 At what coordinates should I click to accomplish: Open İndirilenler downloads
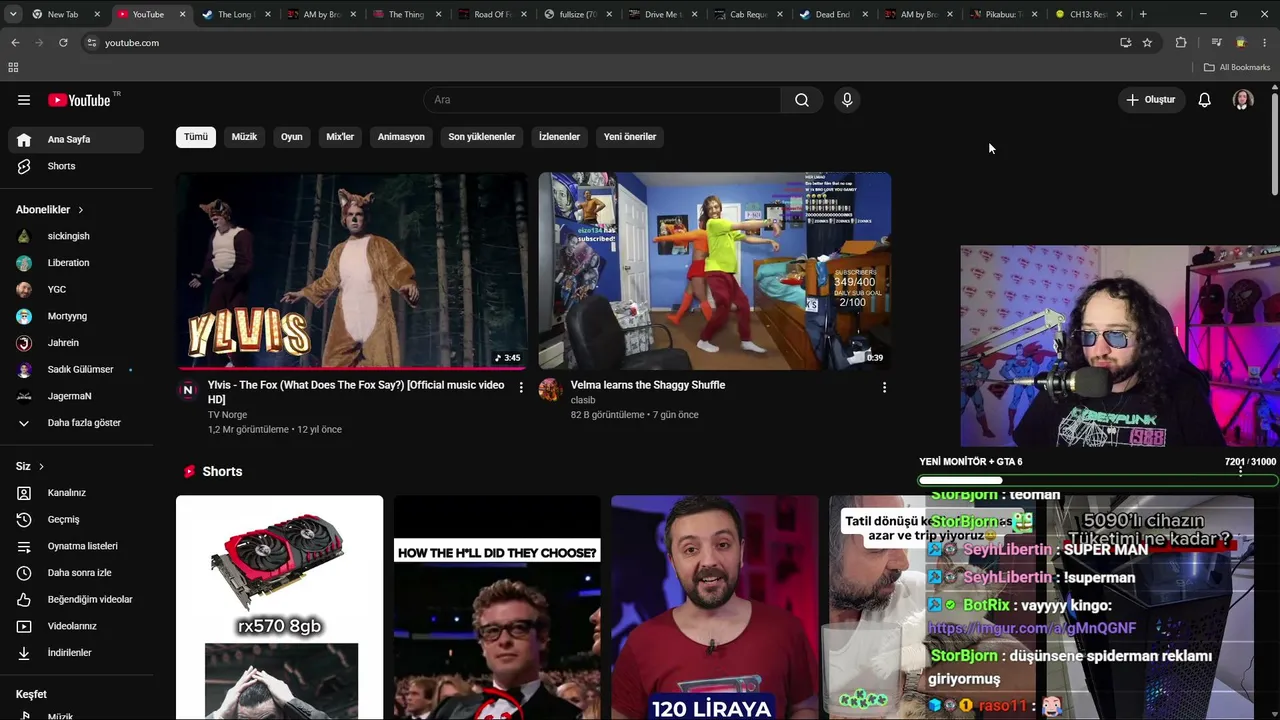point(76,653)
